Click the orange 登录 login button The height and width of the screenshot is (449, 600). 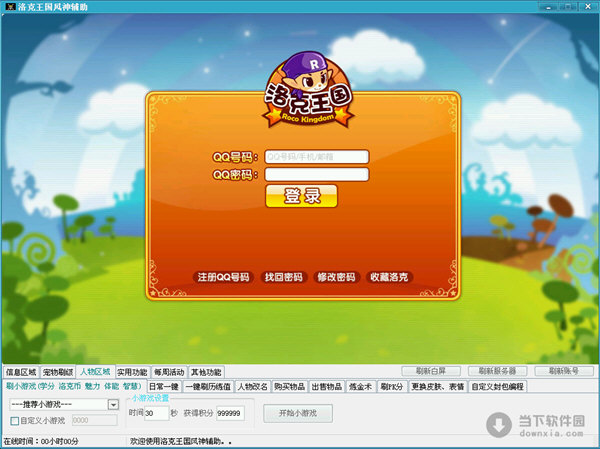[x=302, y=196]
